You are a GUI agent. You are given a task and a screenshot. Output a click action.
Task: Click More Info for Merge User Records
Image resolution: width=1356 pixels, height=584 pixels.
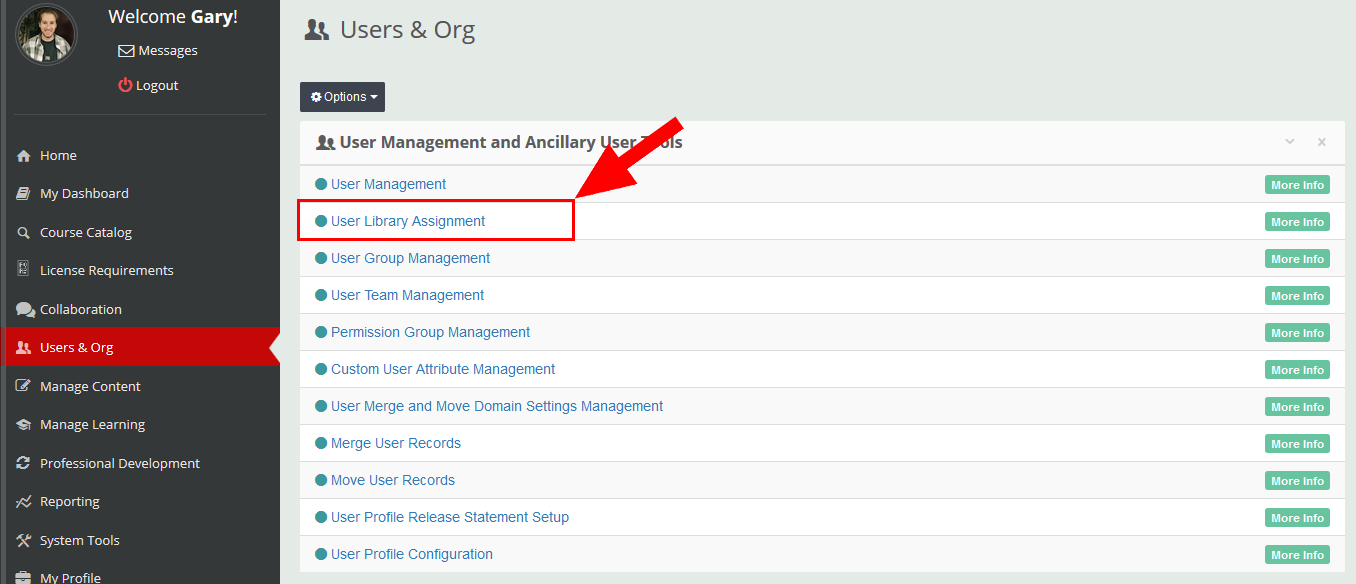pyautogui.click(x=1297, y=444)
